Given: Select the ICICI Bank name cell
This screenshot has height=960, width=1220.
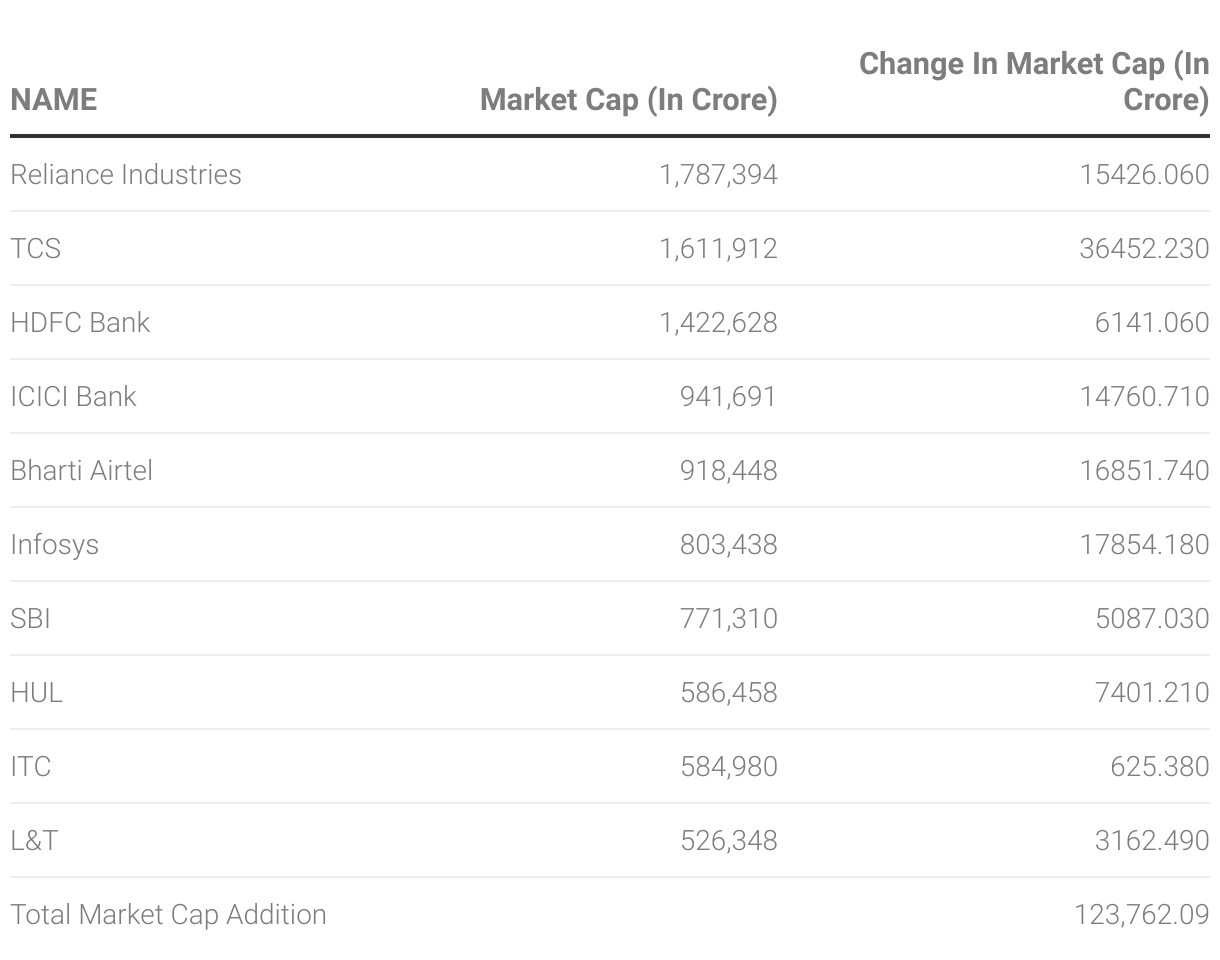Looking at the screenshot, I should 73,396.
